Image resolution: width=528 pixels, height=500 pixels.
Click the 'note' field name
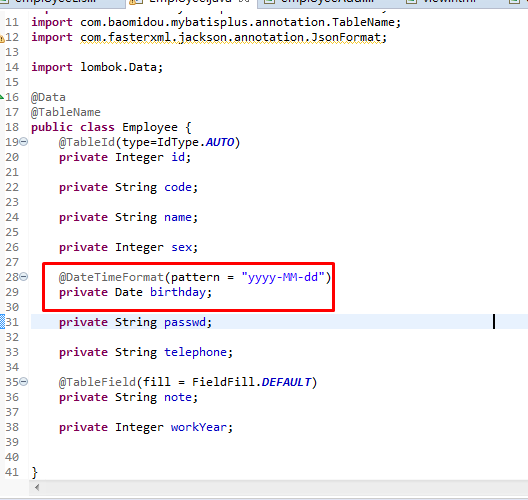[178, 397]
